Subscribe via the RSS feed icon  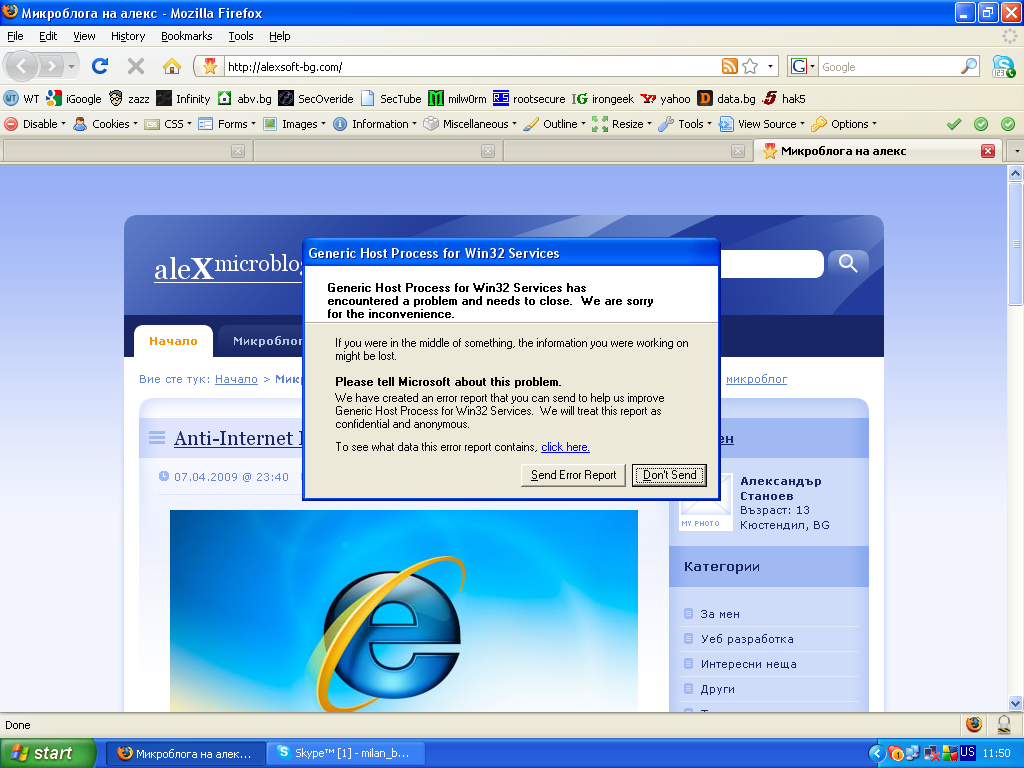(729, 66)
